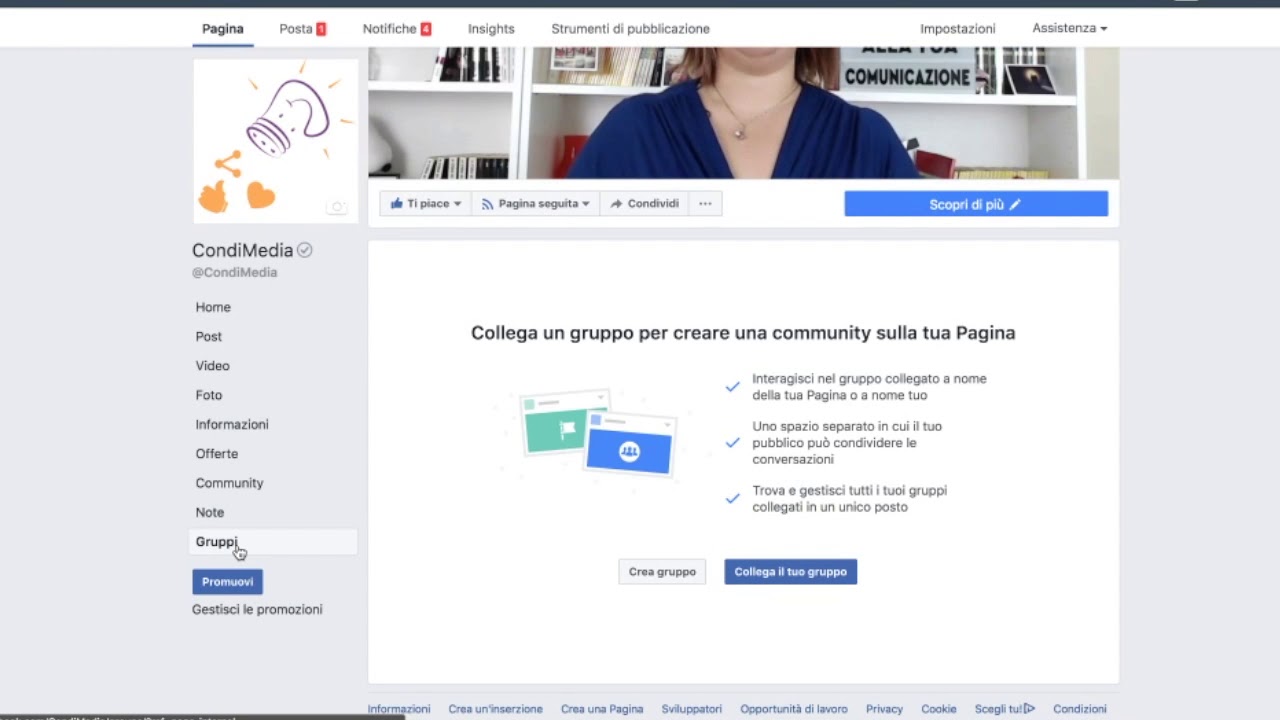Click the Notifiche count badge

point(426,29)
